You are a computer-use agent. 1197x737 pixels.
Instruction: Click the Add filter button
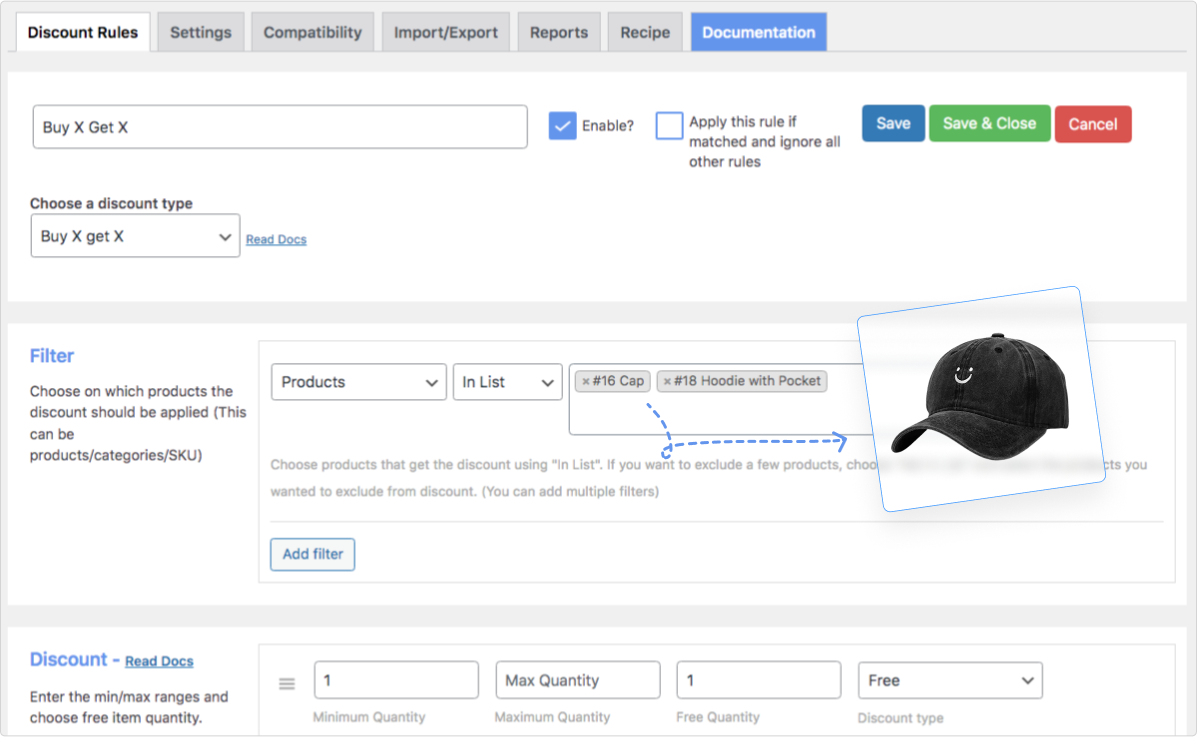pyautogui.click(x=312, y=554)
